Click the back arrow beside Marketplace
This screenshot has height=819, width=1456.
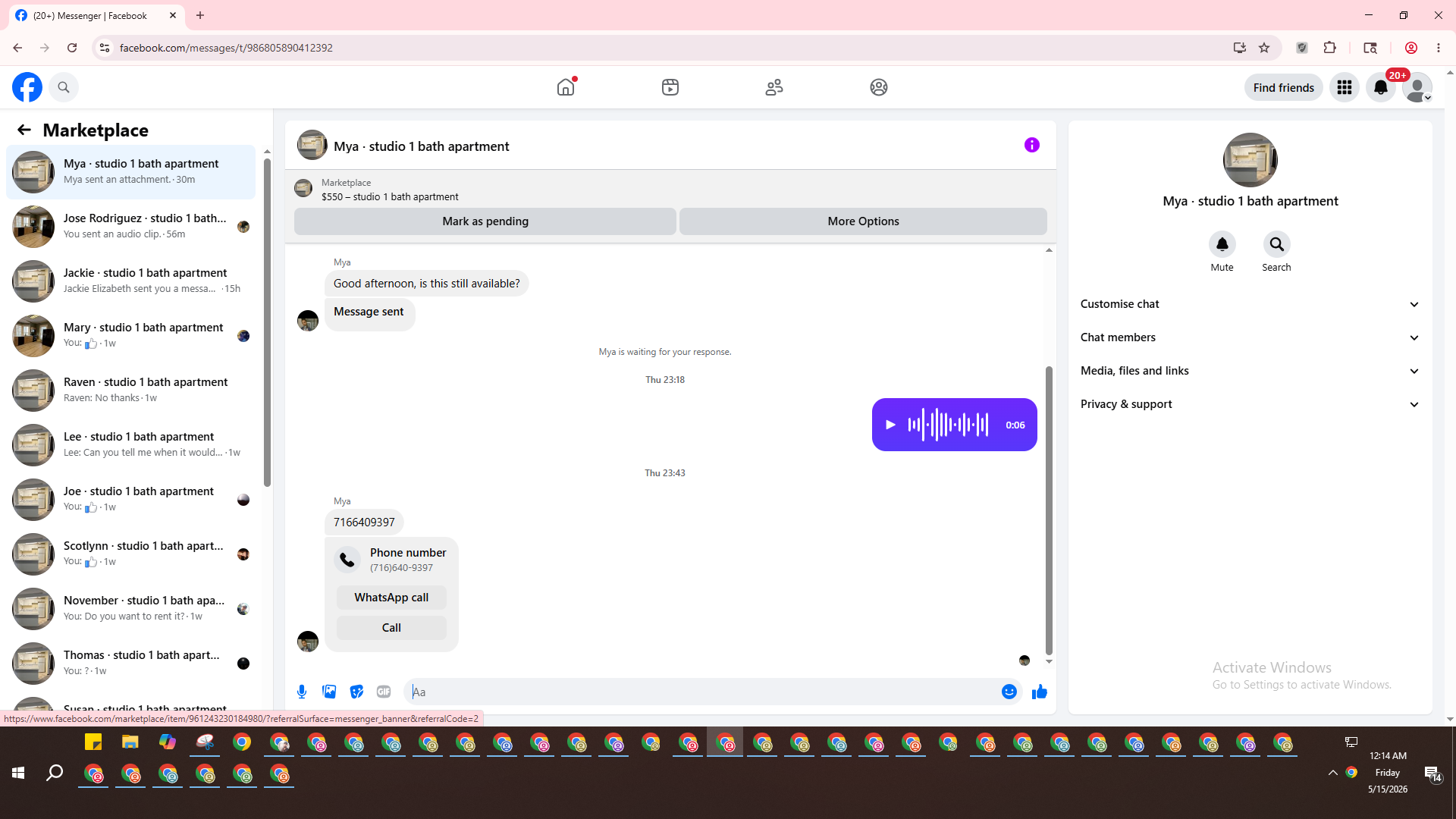click(24, 130)
